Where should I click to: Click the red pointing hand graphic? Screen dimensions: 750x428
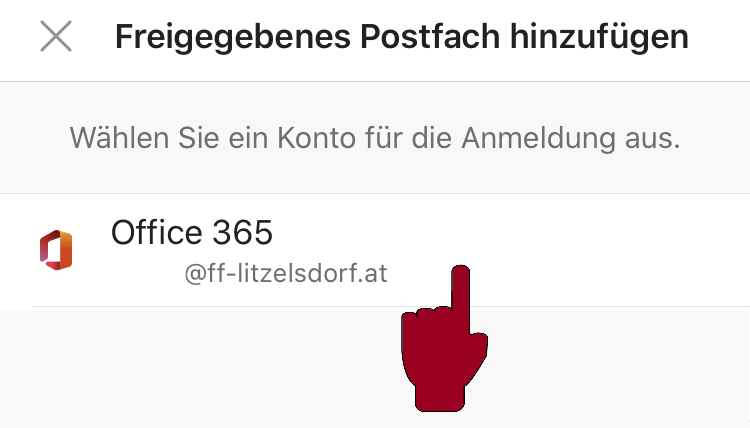pyautogui.click(x=444, y=338)
